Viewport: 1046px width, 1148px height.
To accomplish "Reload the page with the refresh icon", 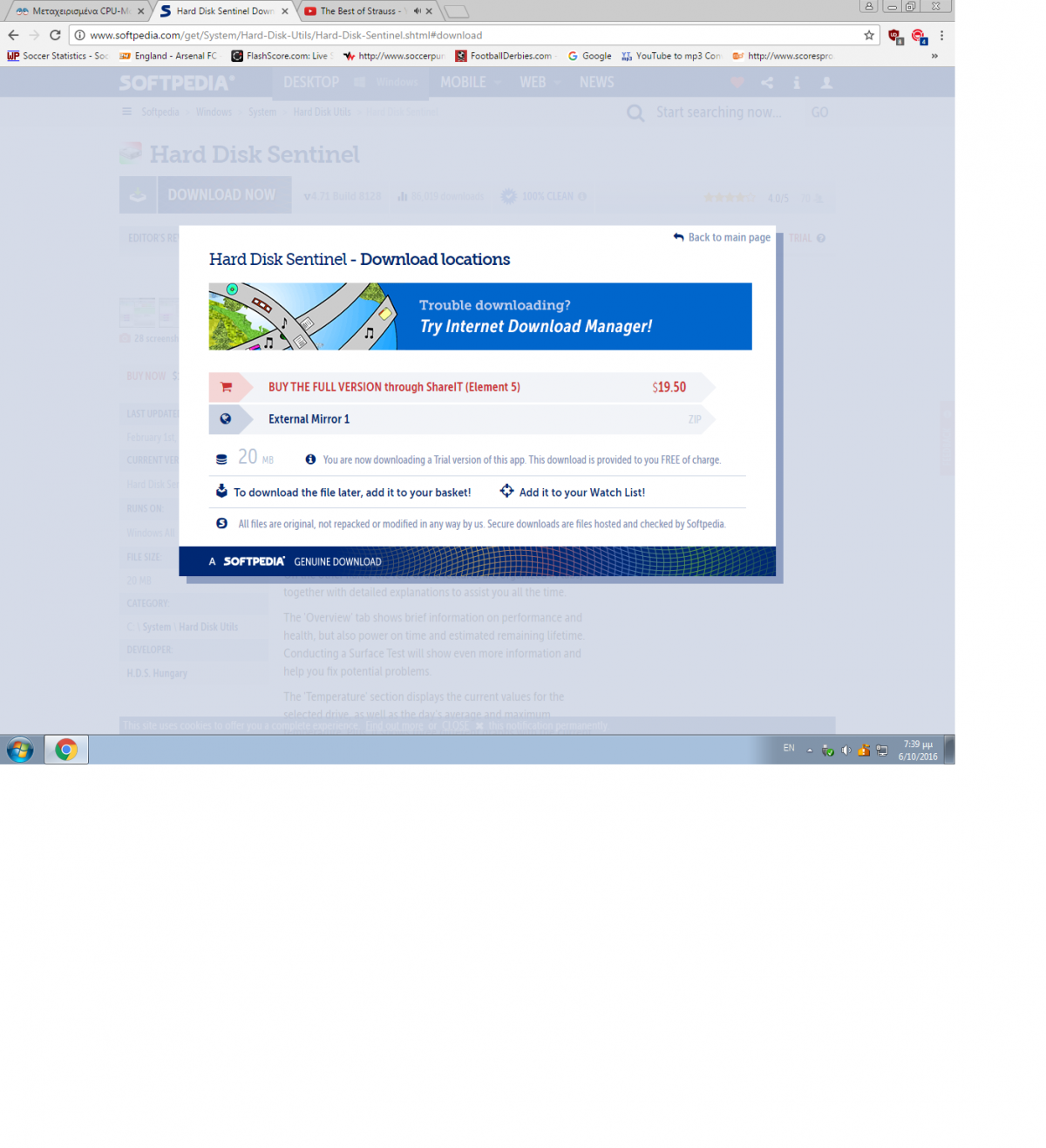I will click(x=55, y=35).
